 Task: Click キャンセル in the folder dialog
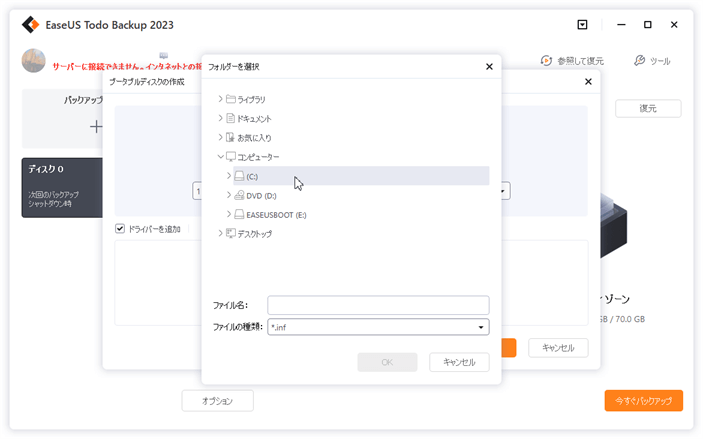(459, 362)
